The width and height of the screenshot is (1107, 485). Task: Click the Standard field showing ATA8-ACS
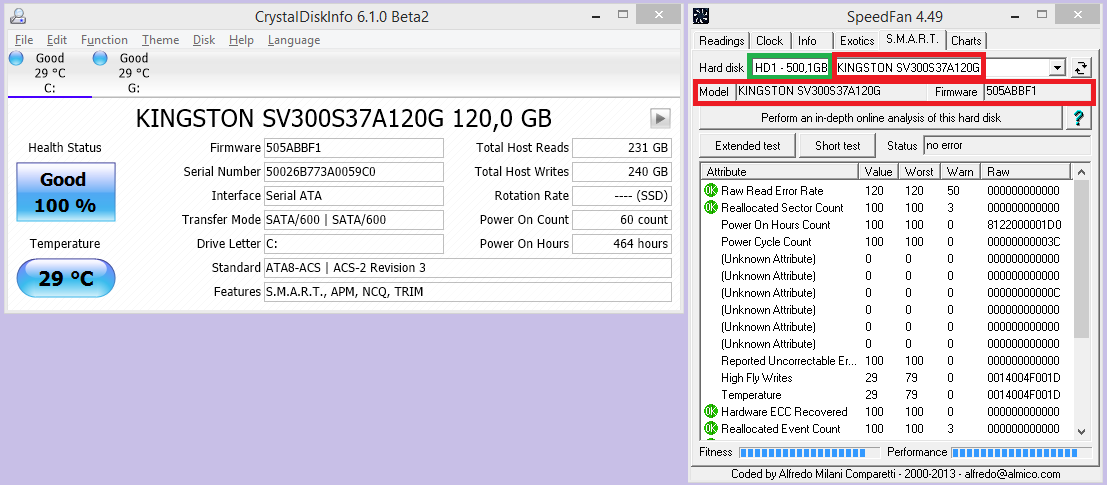pyautogui.click(x=467, y=268)
